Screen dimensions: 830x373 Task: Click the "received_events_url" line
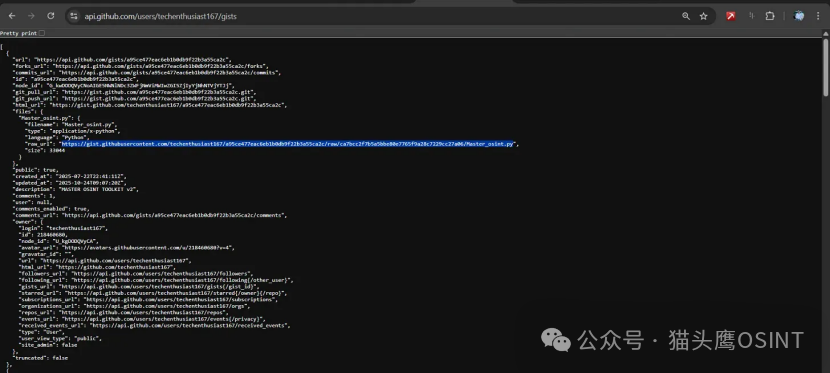(x=155, y=325)
